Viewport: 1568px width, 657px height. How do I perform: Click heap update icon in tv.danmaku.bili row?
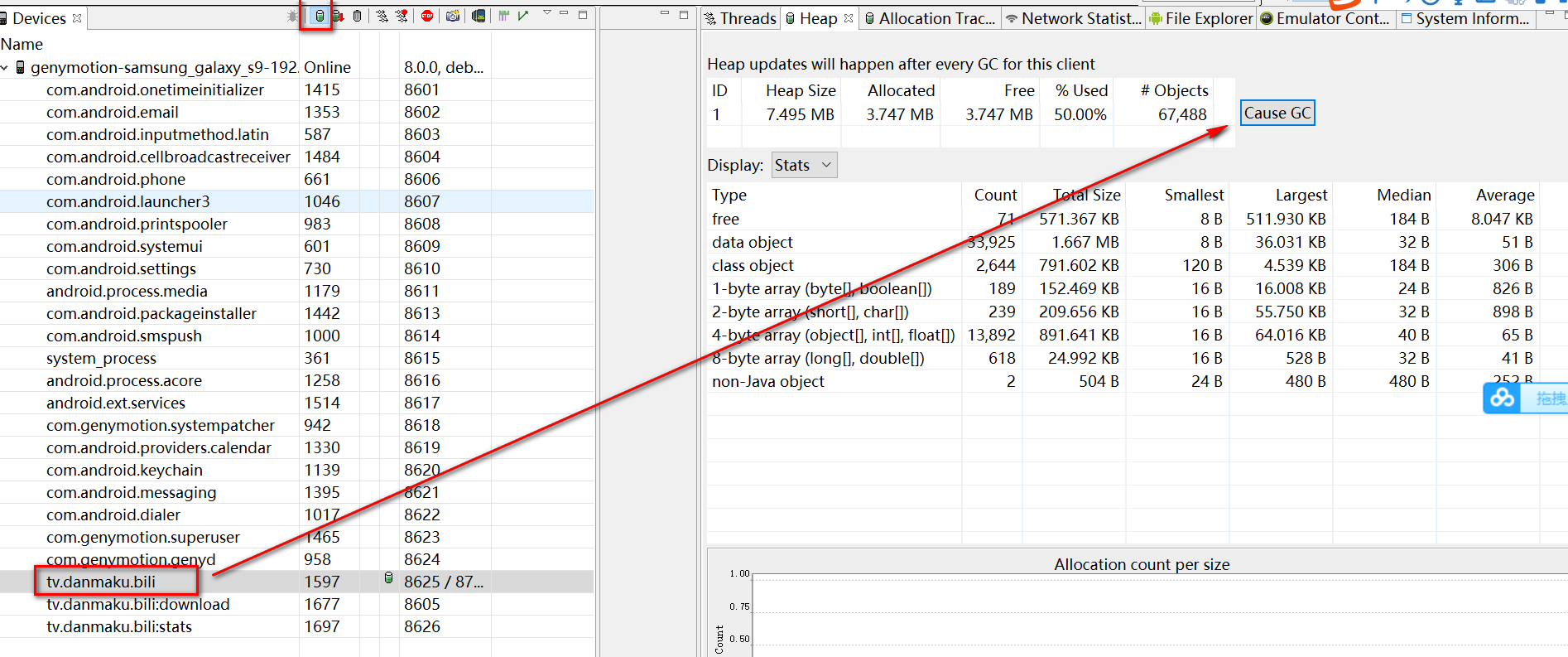point(388,577)
